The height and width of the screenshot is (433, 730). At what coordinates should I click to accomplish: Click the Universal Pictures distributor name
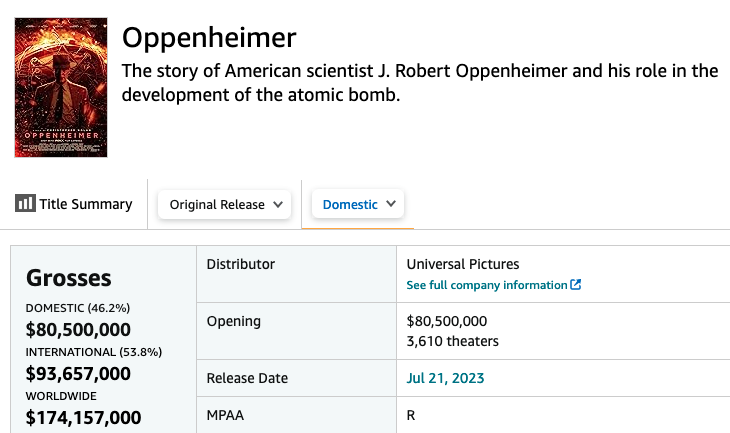tap(463, 264)
